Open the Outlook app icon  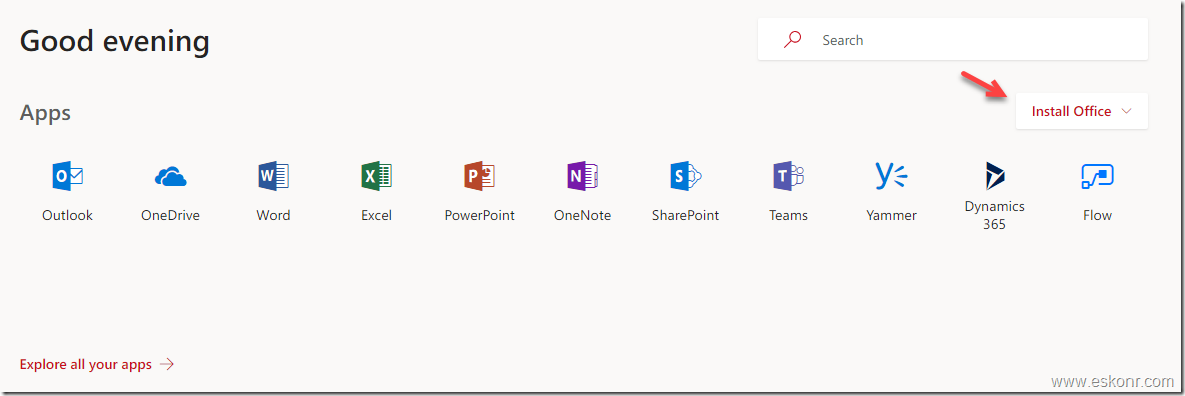click(67, 177)
